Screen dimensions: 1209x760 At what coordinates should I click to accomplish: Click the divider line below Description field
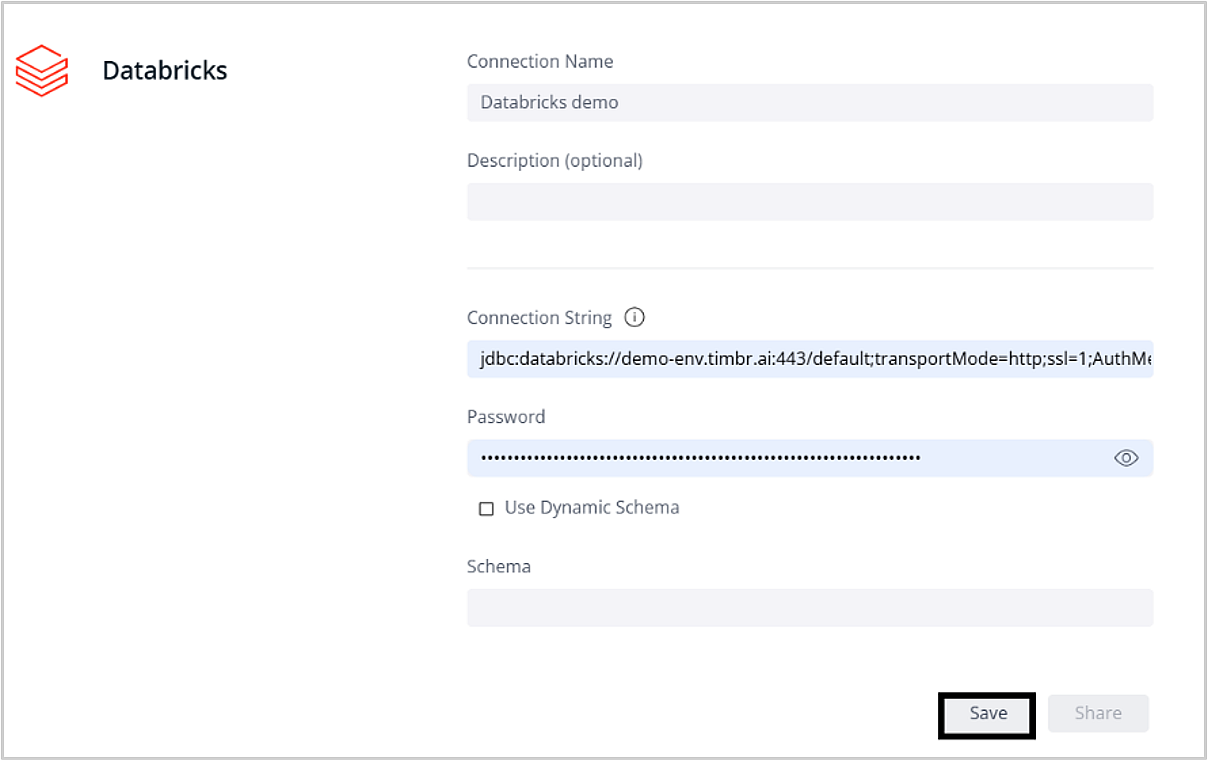pos(809,268)
